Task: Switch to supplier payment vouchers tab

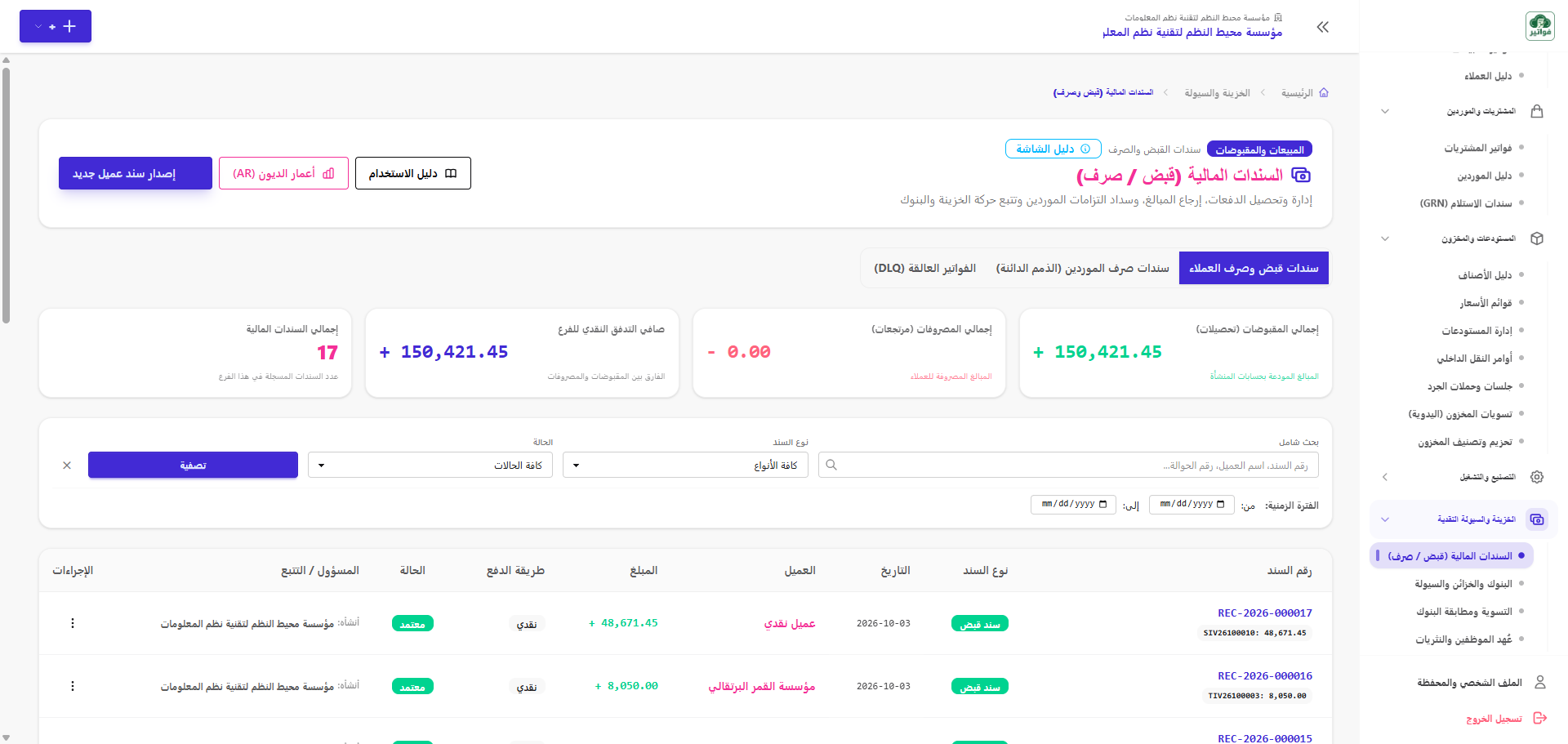Action: click(x=1082, y=268)
